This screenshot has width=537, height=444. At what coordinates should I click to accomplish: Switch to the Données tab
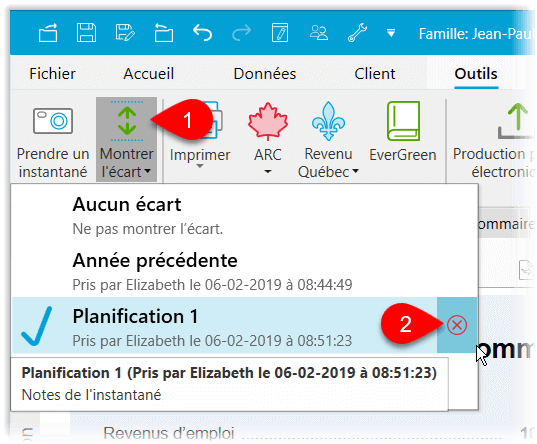pyautogui.click(x=265, y=74)
